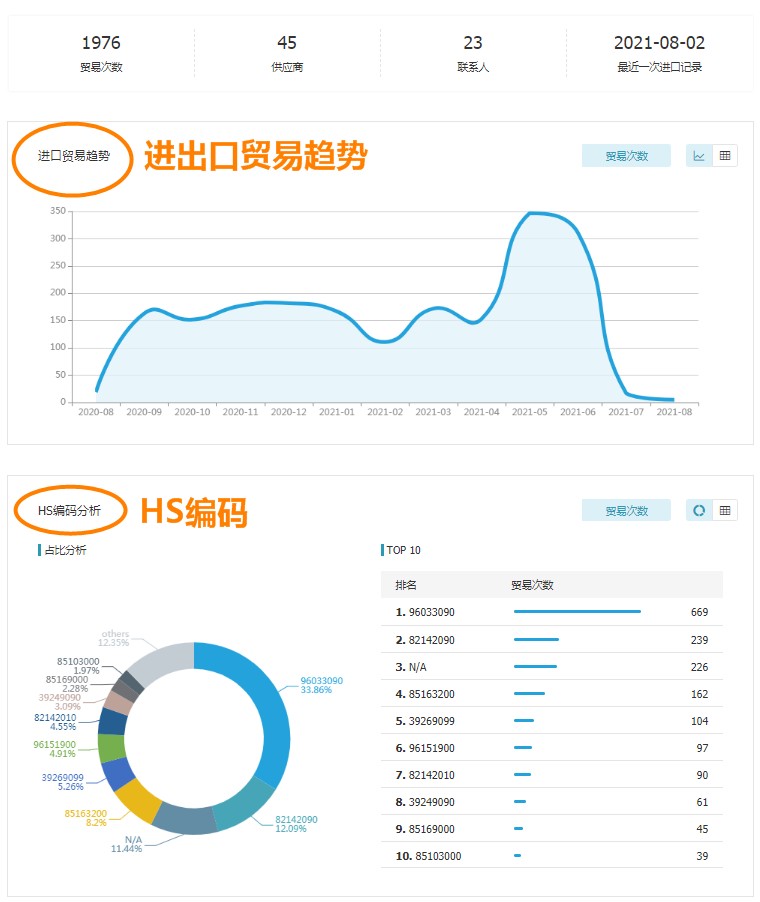Click the 85163200 8.2% donut label
The image size is (760, 902).
tap(86, 818)
